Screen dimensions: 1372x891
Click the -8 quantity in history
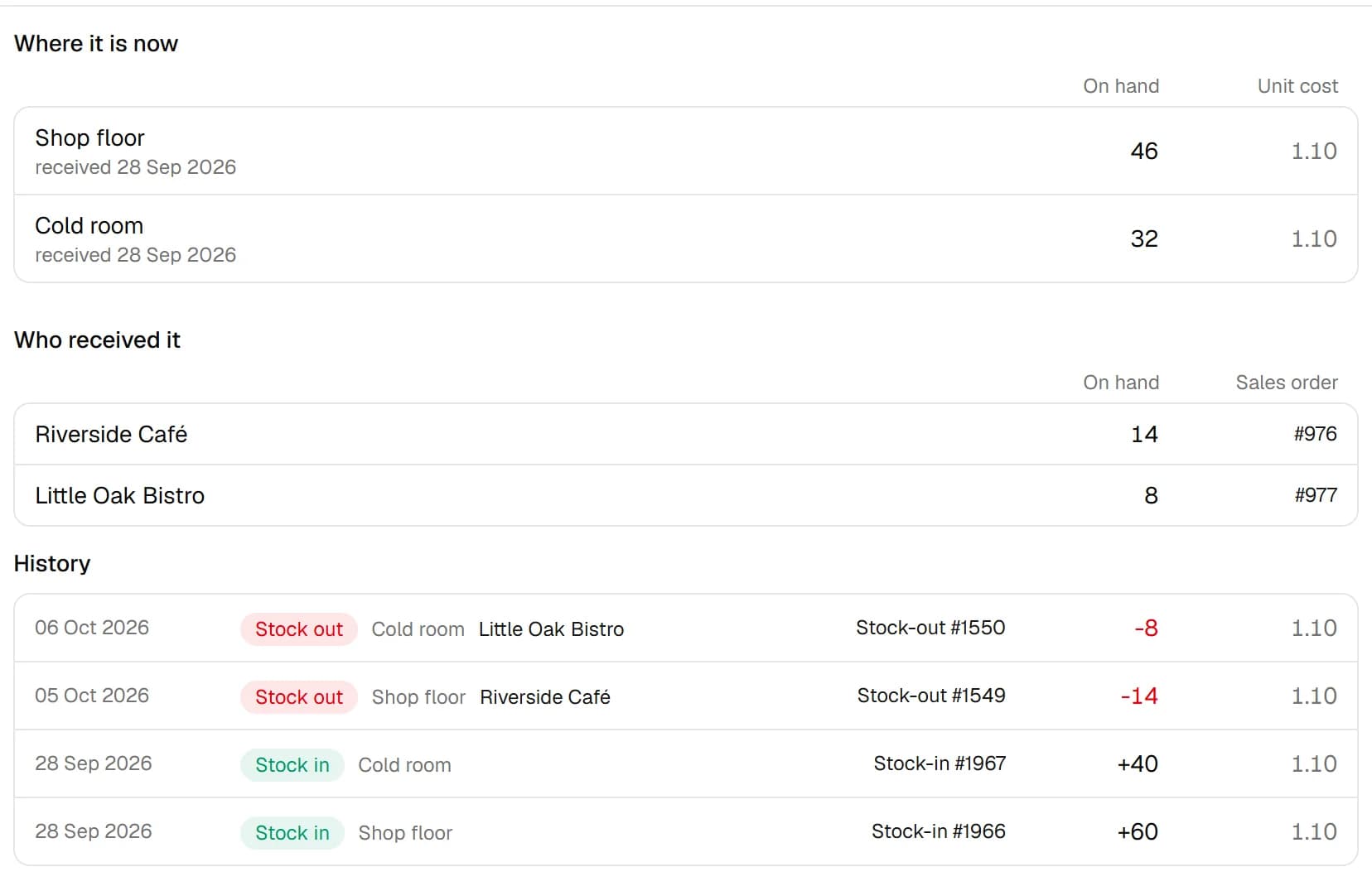pos(1146,628)
